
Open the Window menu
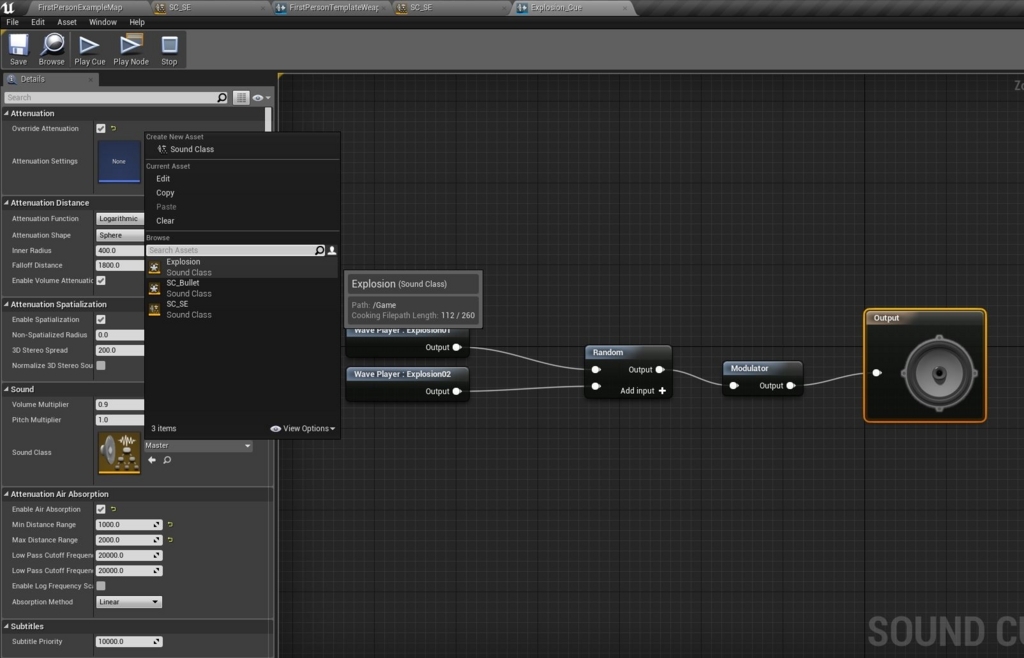[105, 21]
